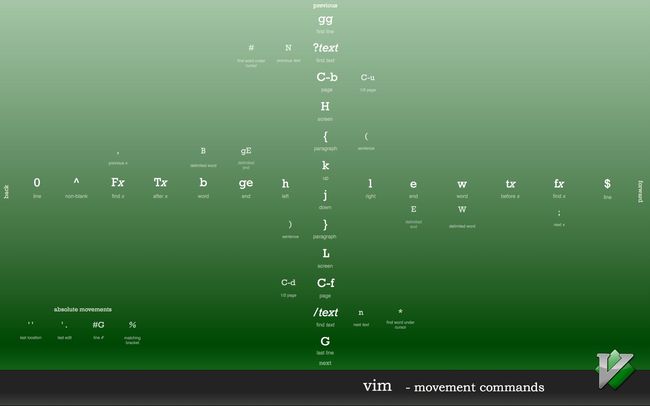Click the Vim logo in the corner
The height and width of the screenshot is (406, 650).
coord(616,369)
